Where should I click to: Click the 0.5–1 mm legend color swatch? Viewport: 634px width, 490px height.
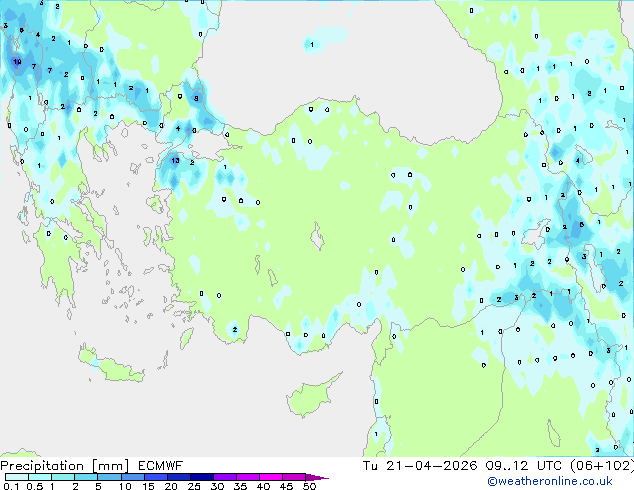pos(40,477)
